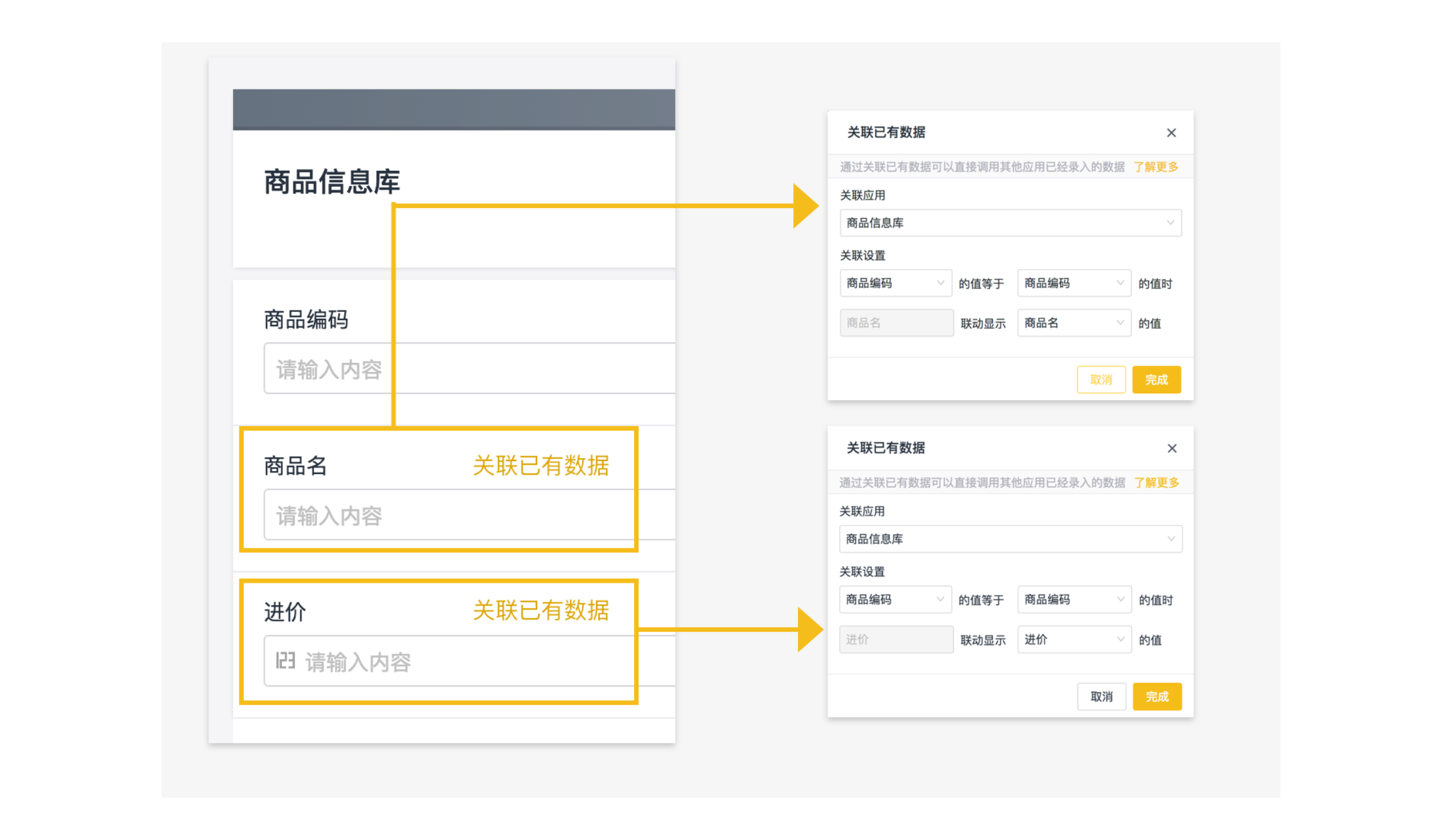Click 关联已有数据 label beside 进价

click(x=541, y=611)
